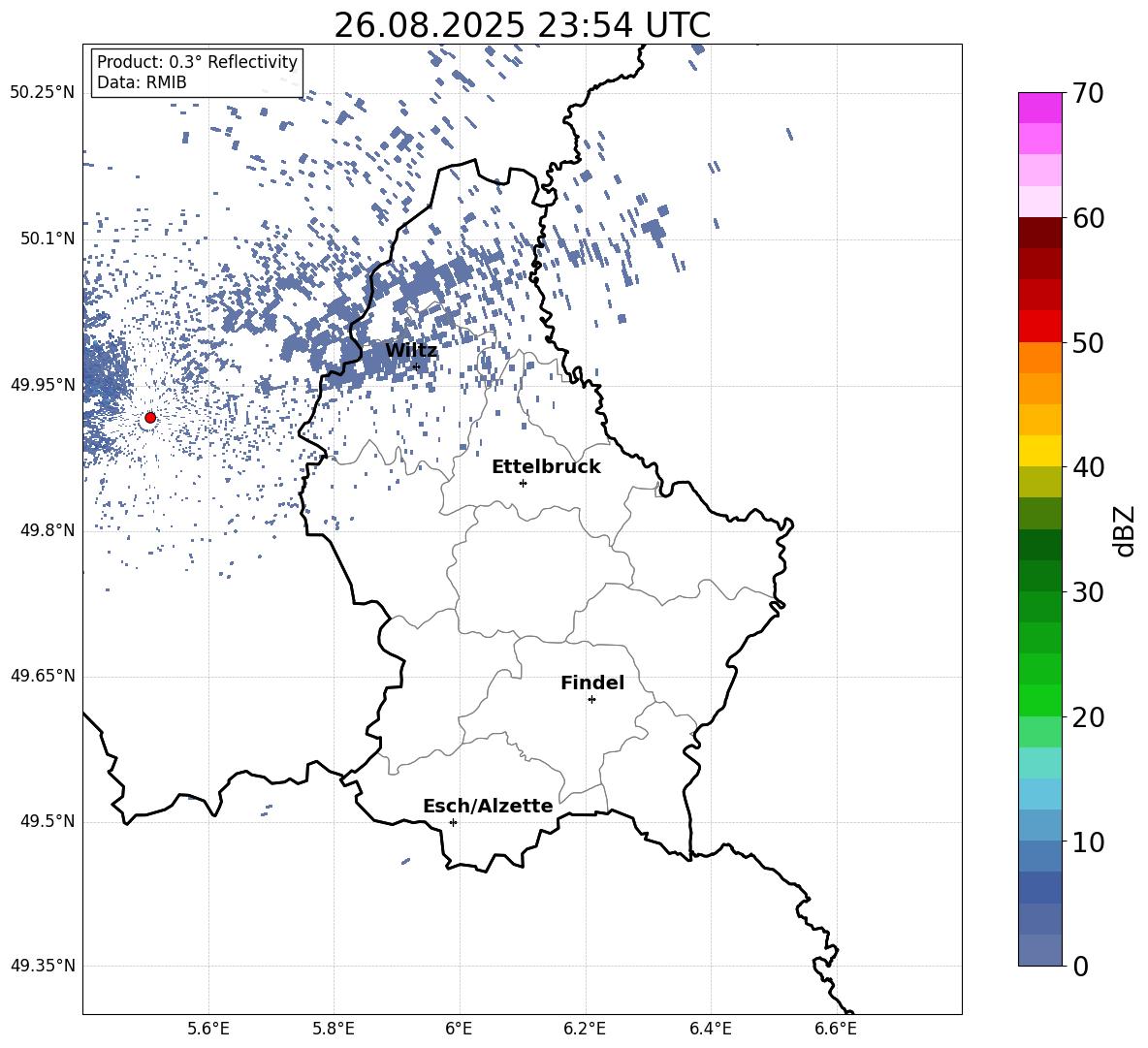The width and height of the screenshot is (1148, 1048).
Task: Click the dark red 60 dBZ color band
Action: pos(1040,233)
